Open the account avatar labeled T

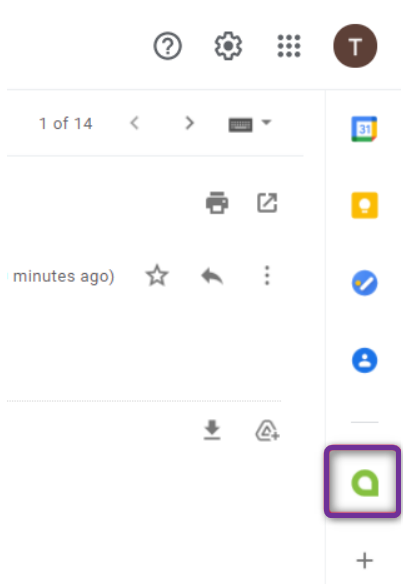click(355, 46)
